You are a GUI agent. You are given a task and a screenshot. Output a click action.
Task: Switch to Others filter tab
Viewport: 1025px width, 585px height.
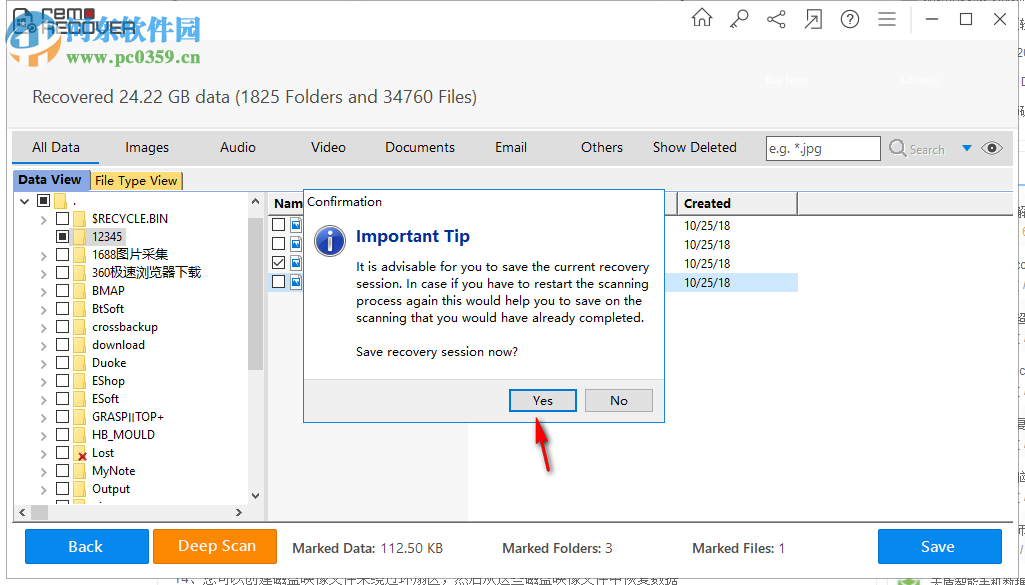(601, 148)
